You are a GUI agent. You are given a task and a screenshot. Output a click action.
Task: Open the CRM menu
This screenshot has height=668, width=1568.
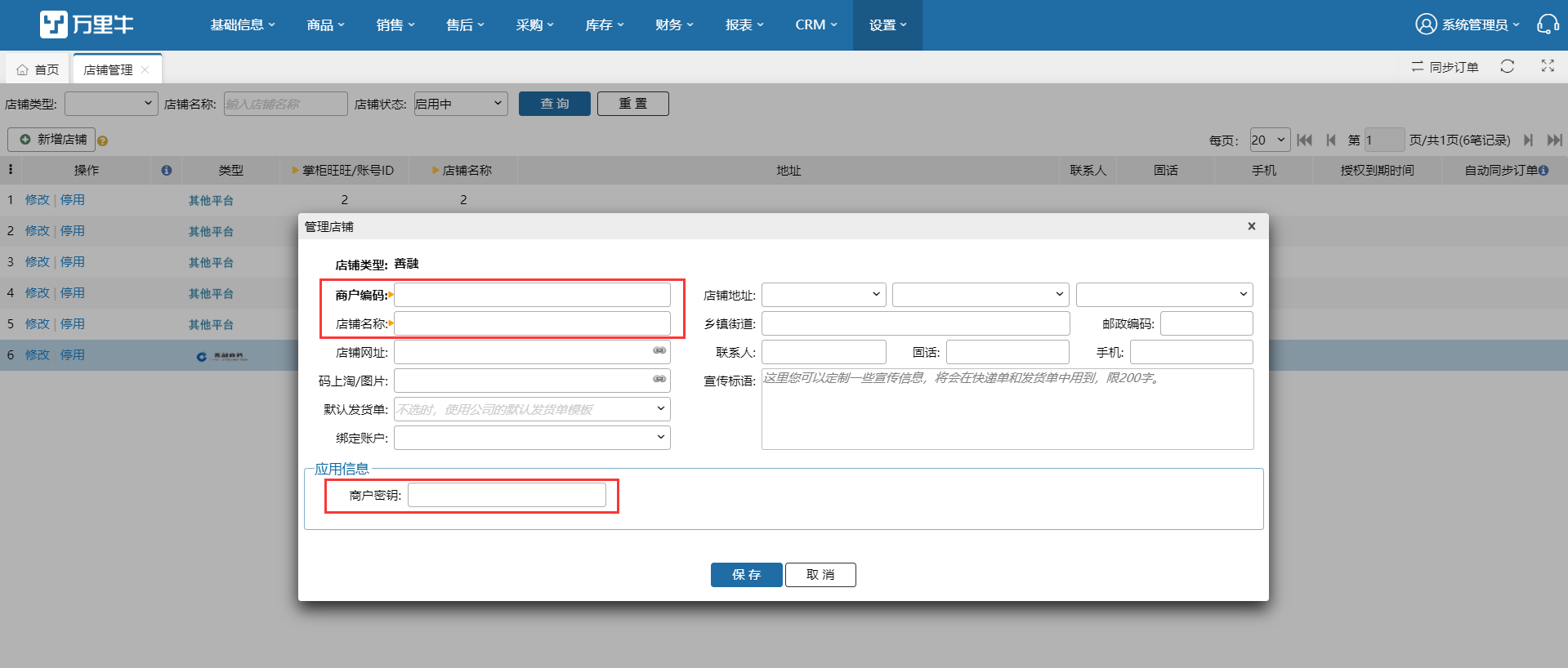tap(816, 24)
